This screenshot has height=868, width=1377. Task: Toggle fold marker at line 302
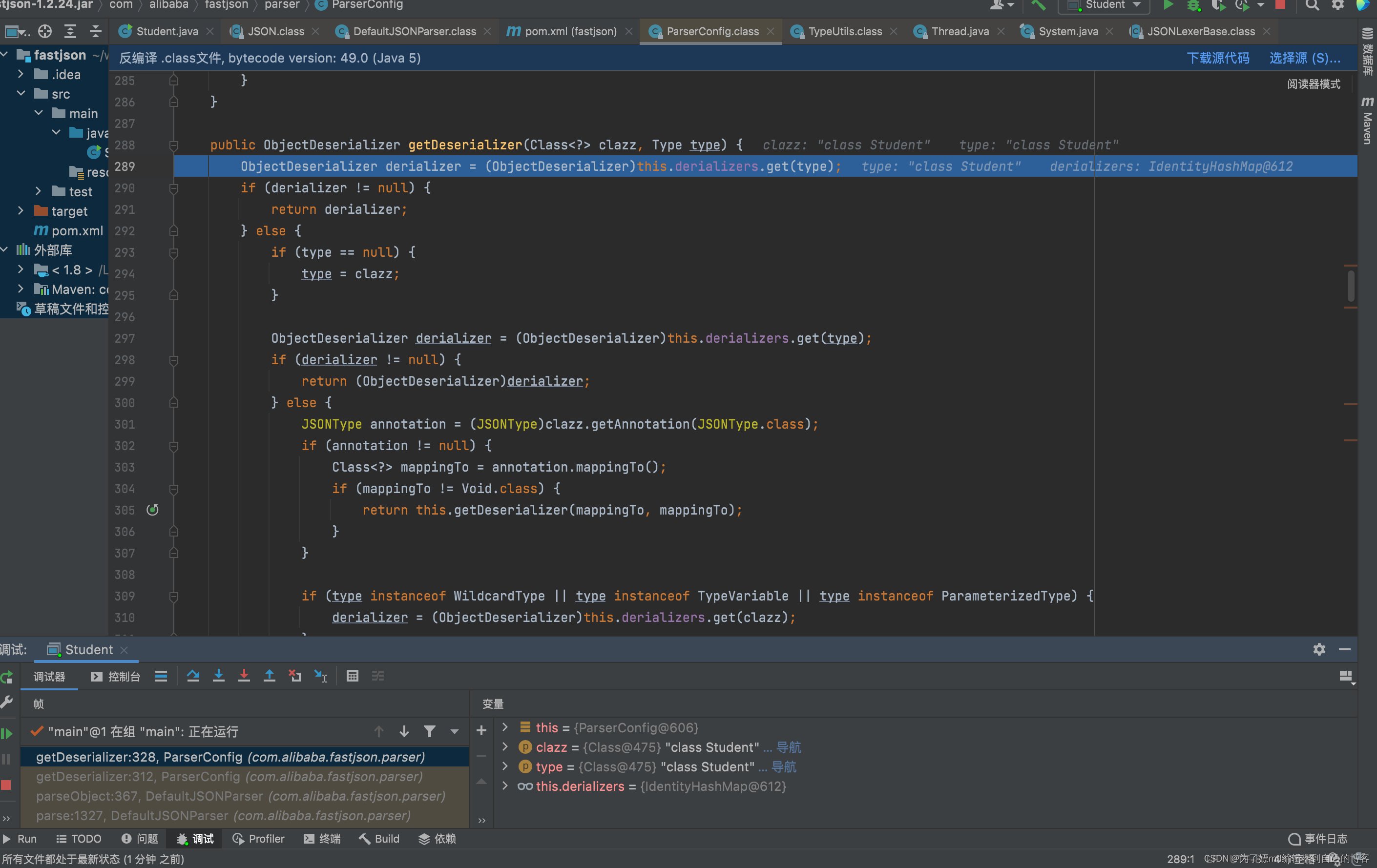tap(174, 446)
